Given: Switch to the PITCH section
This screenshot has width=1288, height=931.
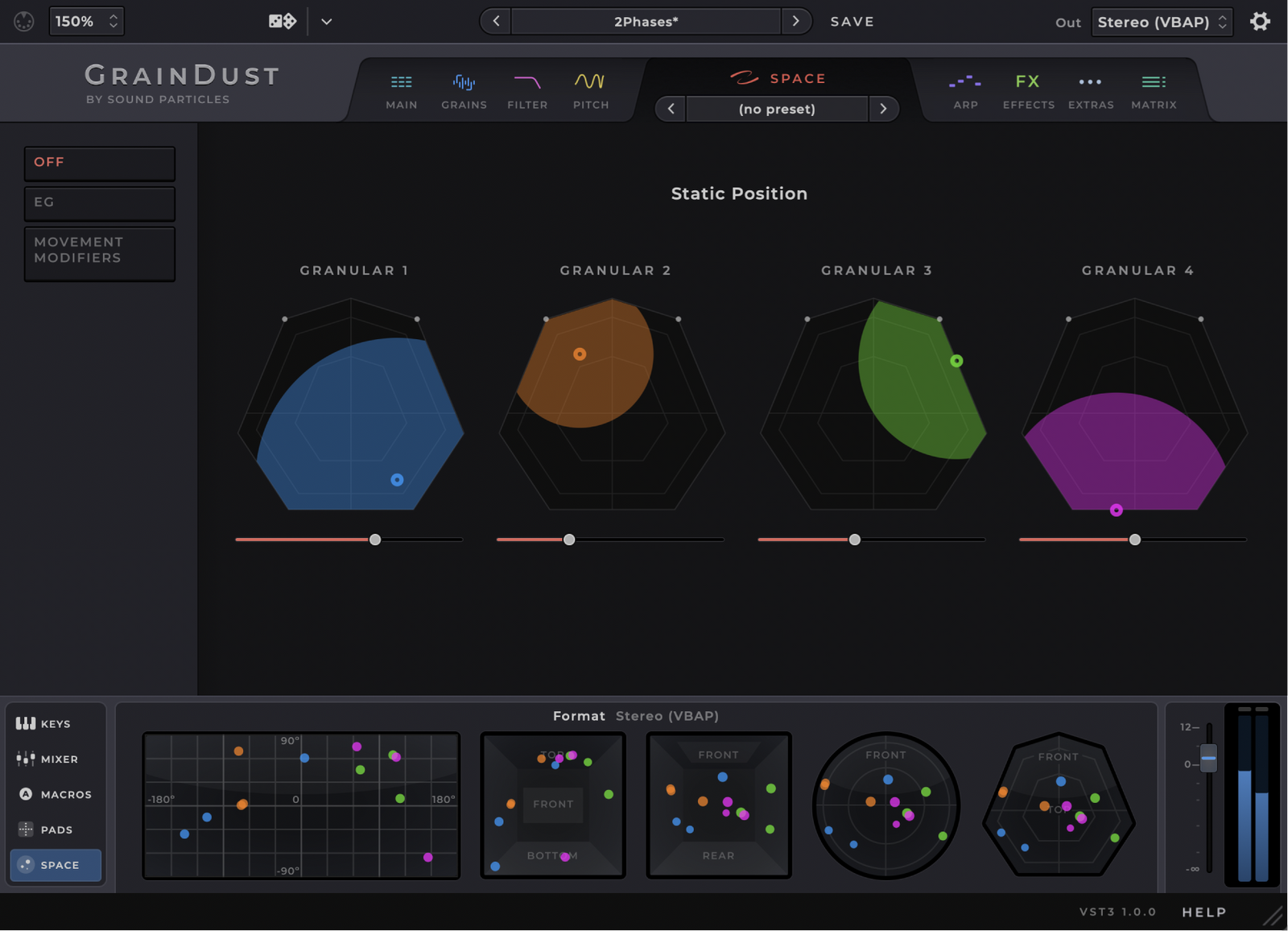Looking at the screenshot, I should coord(590,90).
